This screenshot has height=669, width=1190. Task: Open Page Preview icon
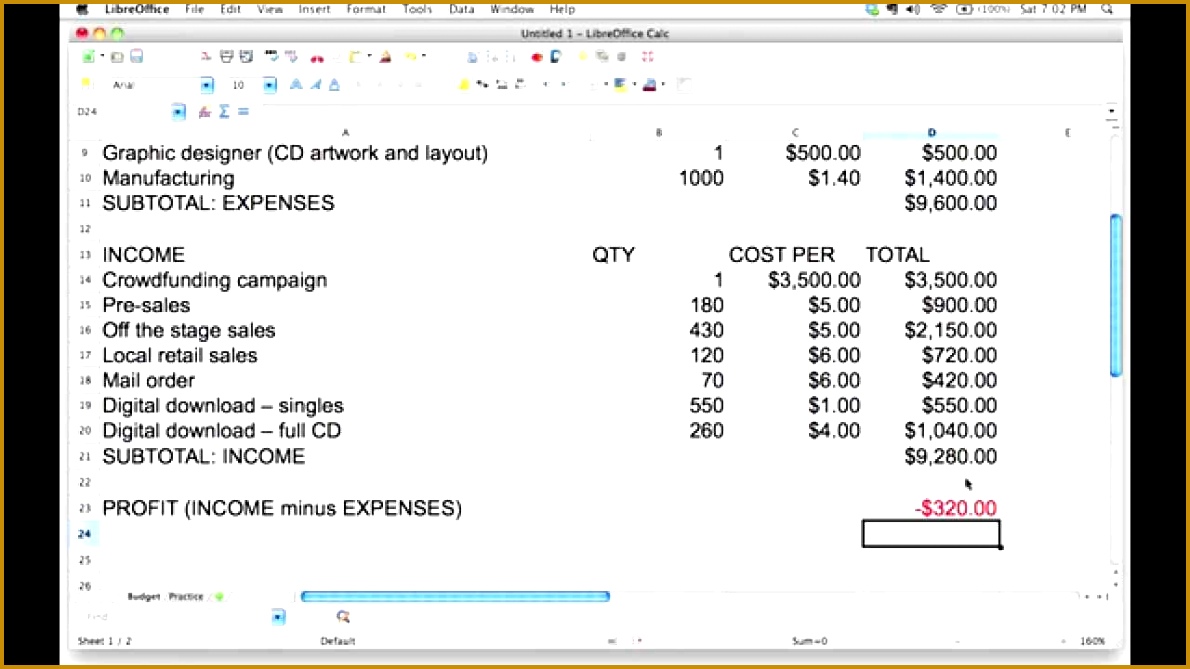[x=246, y=57]
